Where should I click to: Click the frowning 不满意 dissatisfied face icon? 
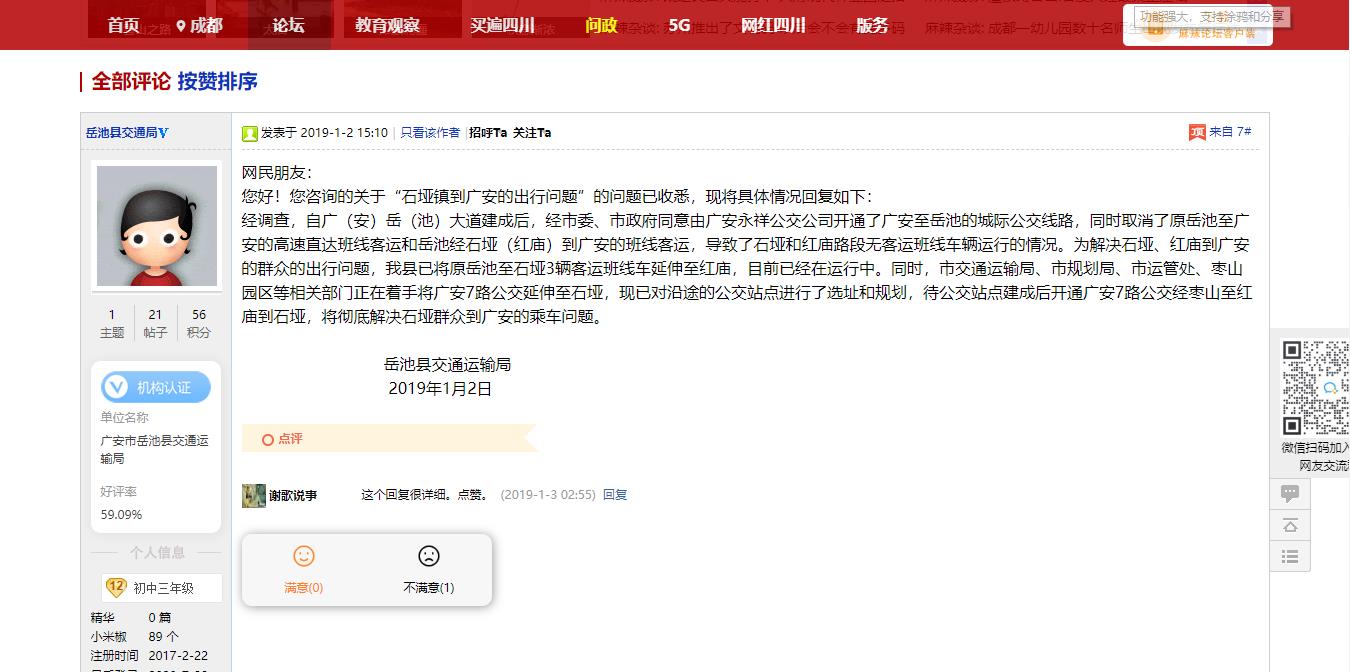tap(428, 557)
